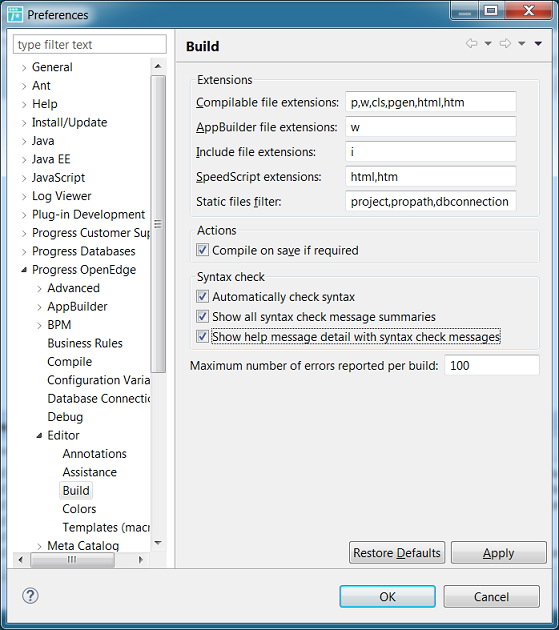Click the Restore Defaults button
The image size is (559, 630).
pyautogui.click(x=397, y=553)
